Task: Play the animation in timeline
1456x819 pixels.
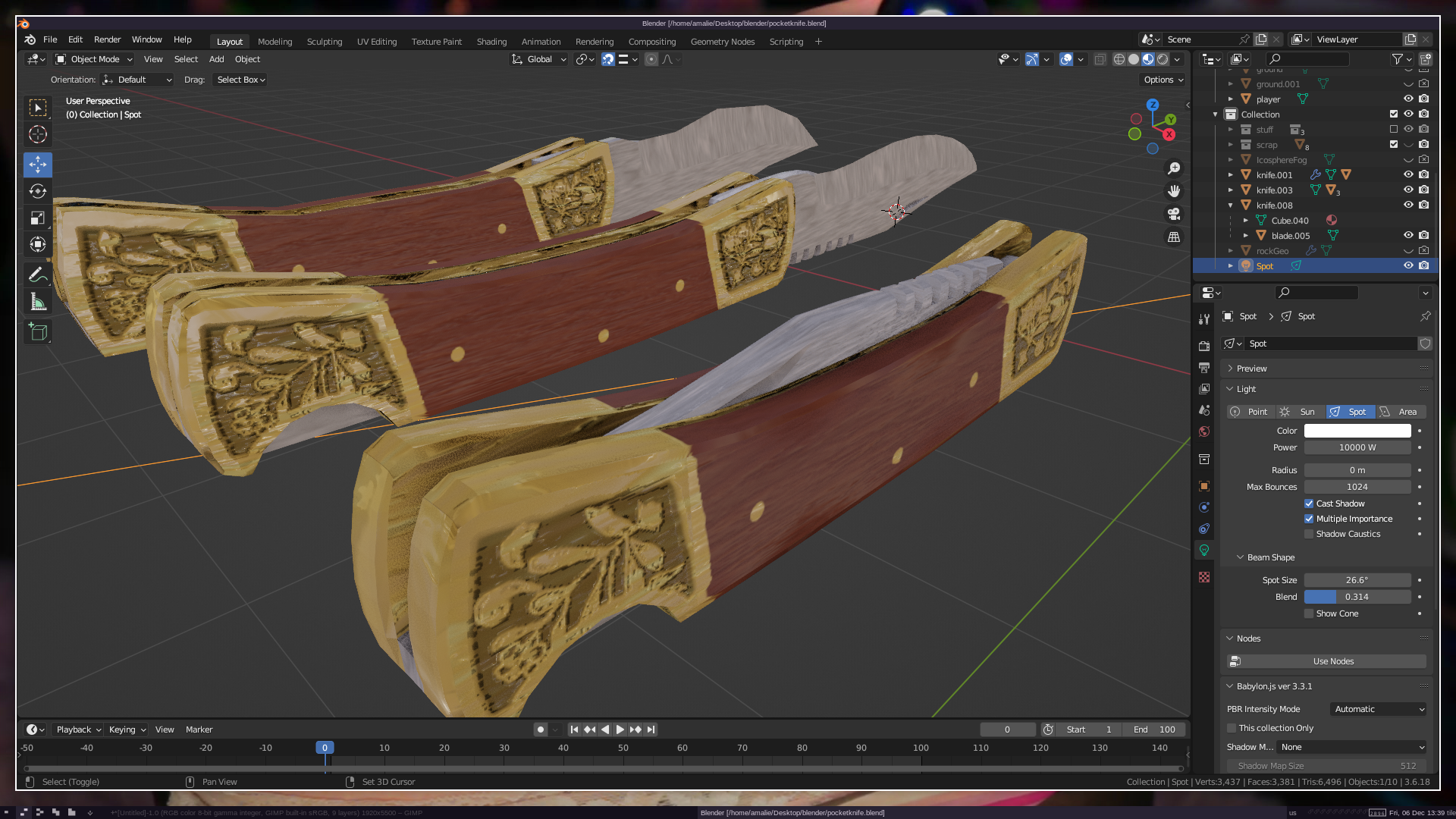Action: 620,730
